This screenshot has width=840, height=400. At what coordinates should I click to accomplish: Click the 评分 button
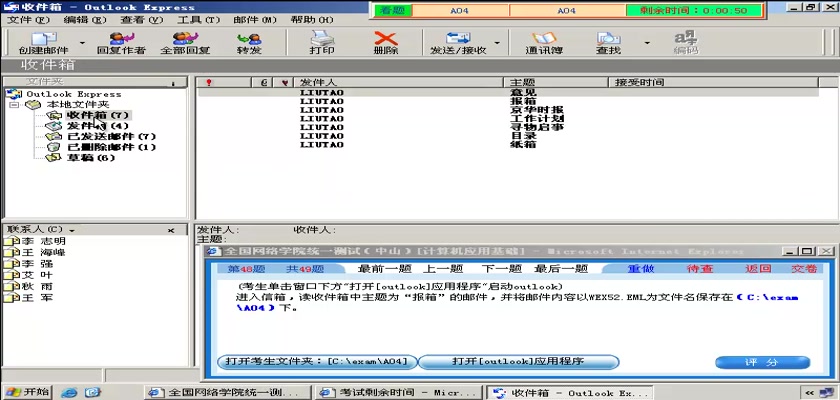coord(762,363)
